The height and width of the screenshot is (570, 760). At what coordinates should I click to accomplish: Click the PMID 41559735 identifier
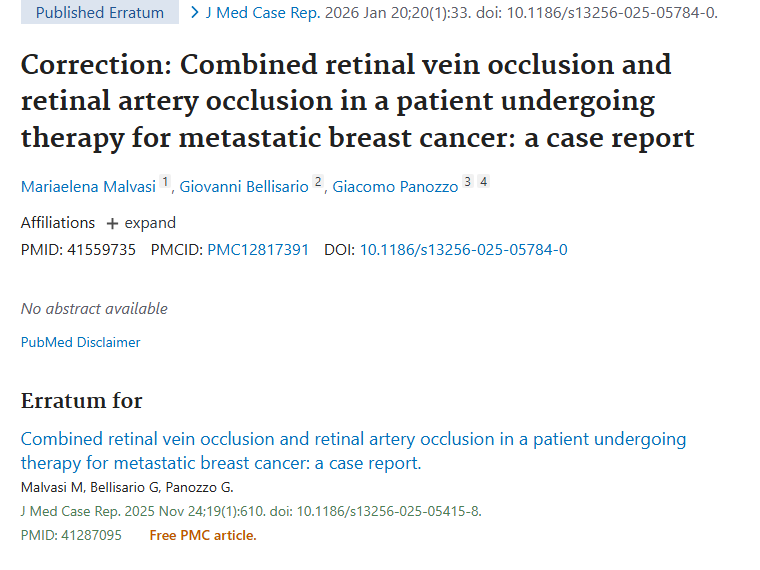pos(78,249)
